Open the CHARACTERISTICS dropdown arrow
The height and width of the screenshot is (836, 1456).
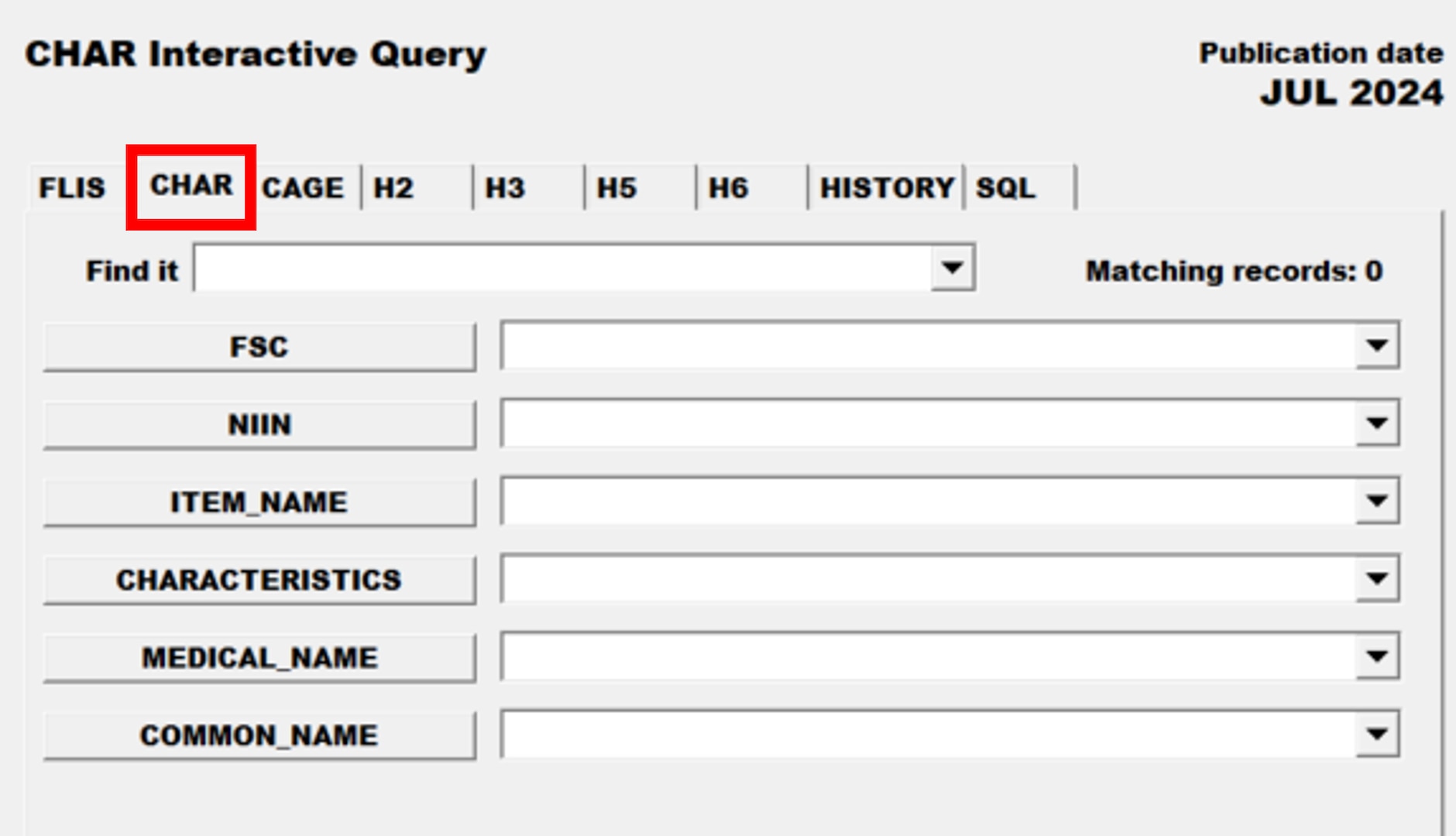[1376, 578]
